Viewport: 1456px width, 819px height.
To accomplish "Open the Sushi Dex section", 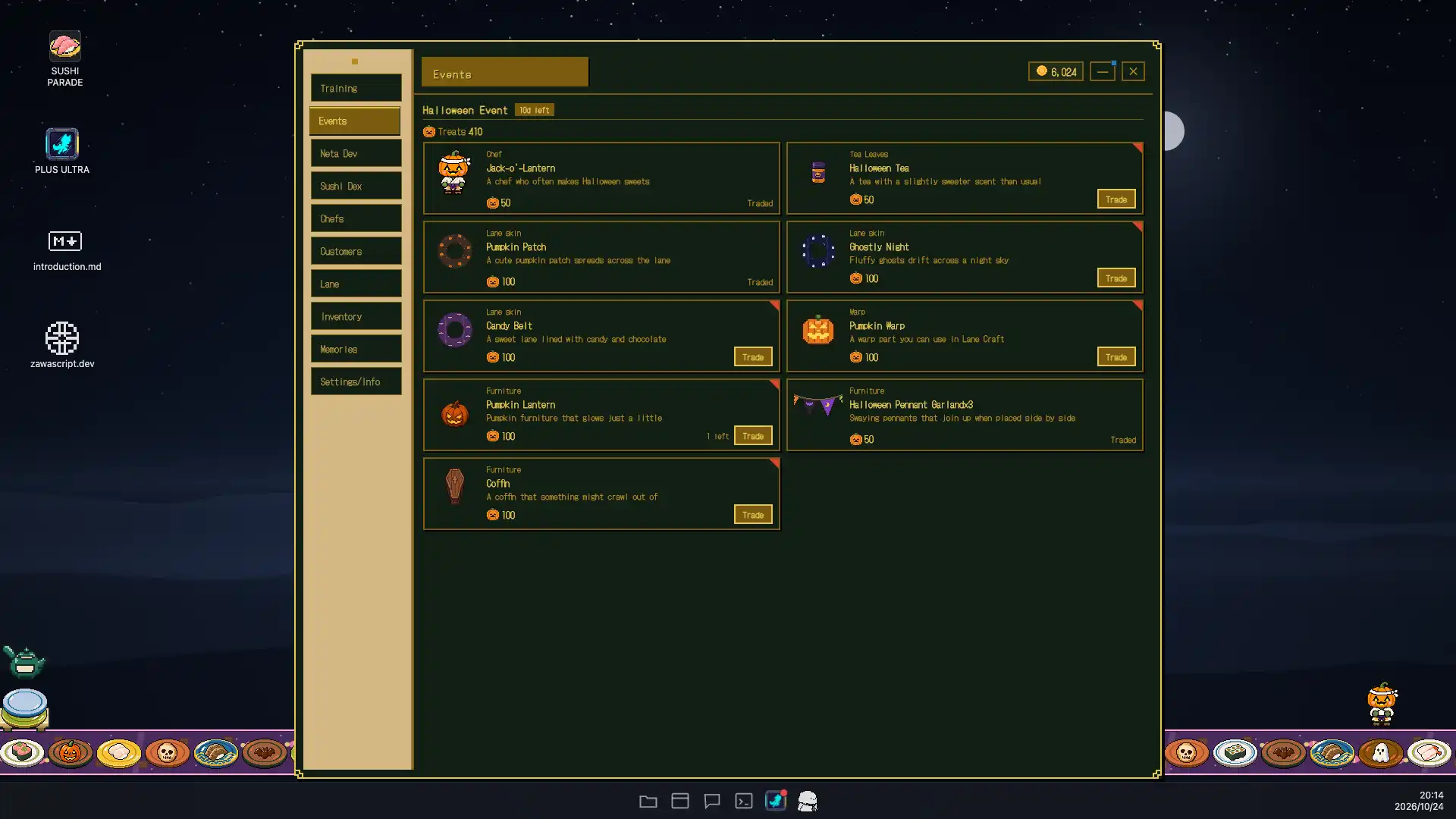I will pyautogui.click(x=356, y=186).
